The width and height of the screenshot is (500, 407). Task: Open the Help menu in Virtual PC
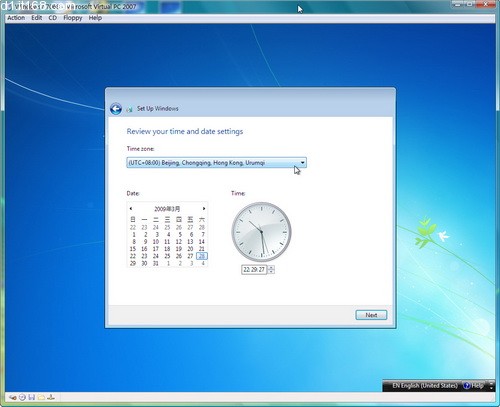click(95, 18)
